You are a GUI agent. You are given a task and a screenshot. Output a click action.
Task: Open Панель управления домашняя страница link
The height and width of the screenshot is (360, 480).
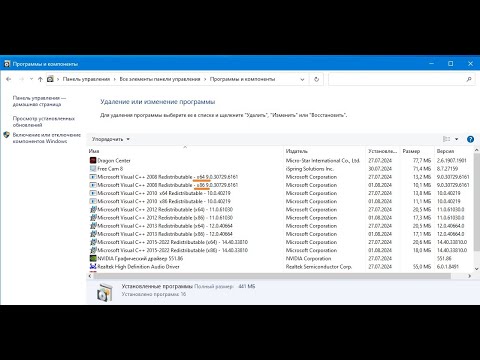[x=39, y=101]
